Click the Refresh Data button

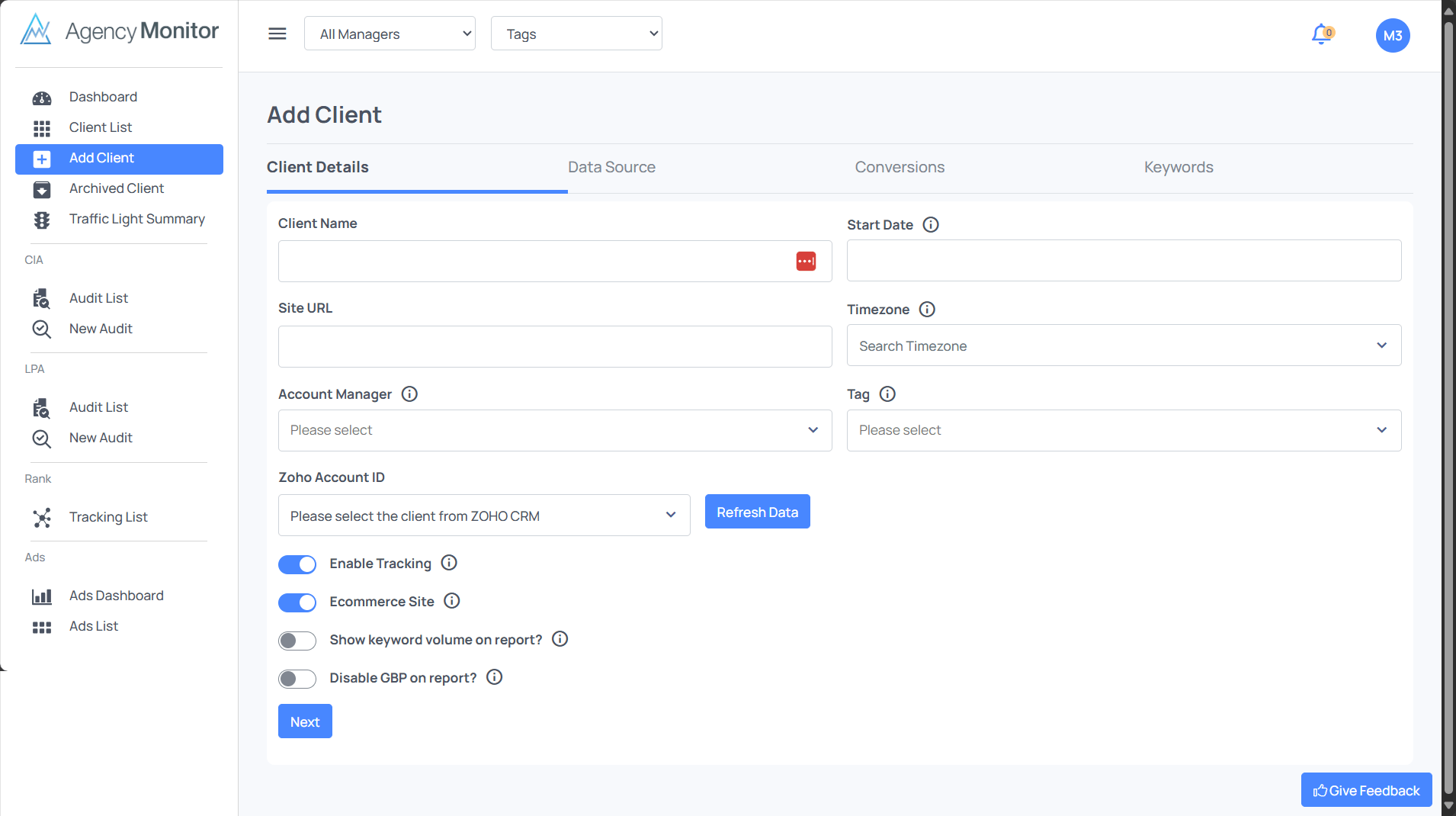(x=758, y=512)
